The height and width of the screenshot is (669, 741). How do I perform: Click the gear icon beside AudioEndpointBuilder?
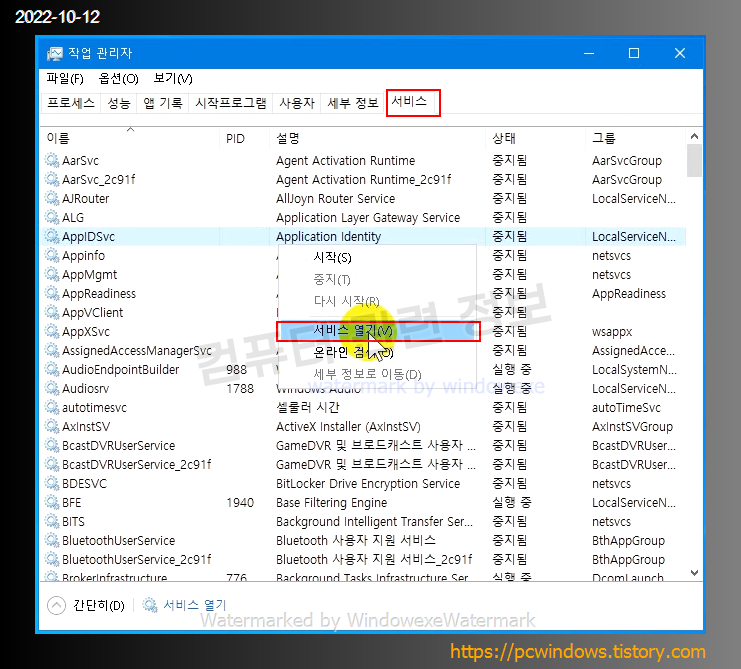pos(52,369)
